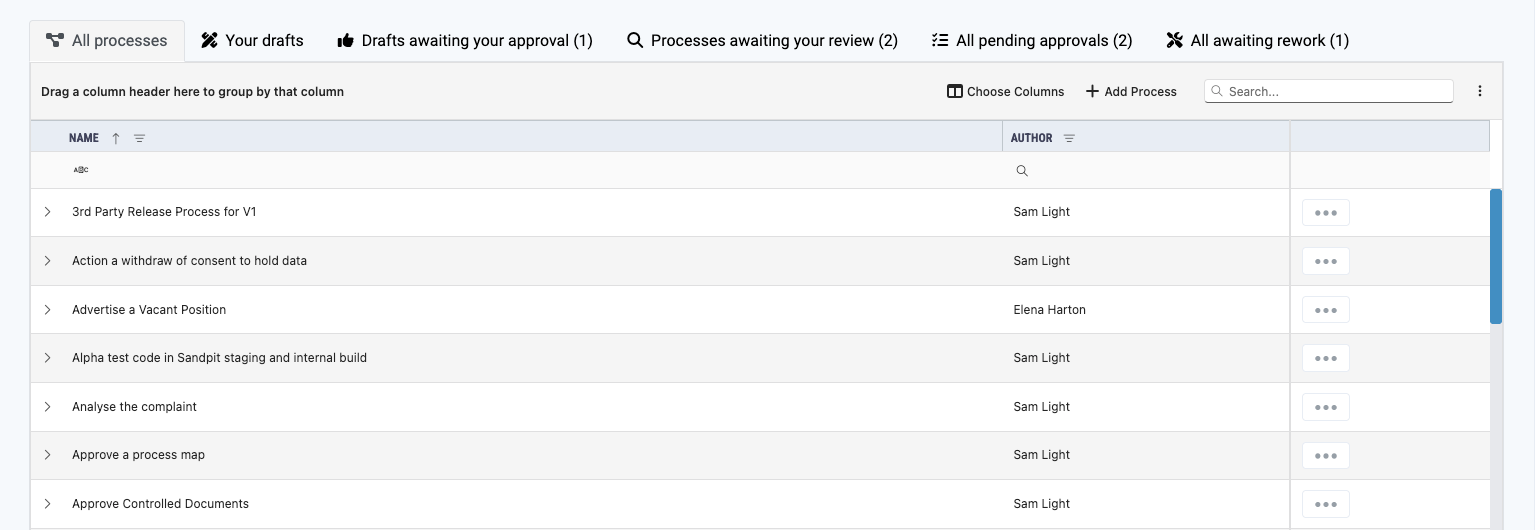1535x530 pixels.
Task: Expand Alpha test code in Sandpit row
Action: [x=47, y=358]
